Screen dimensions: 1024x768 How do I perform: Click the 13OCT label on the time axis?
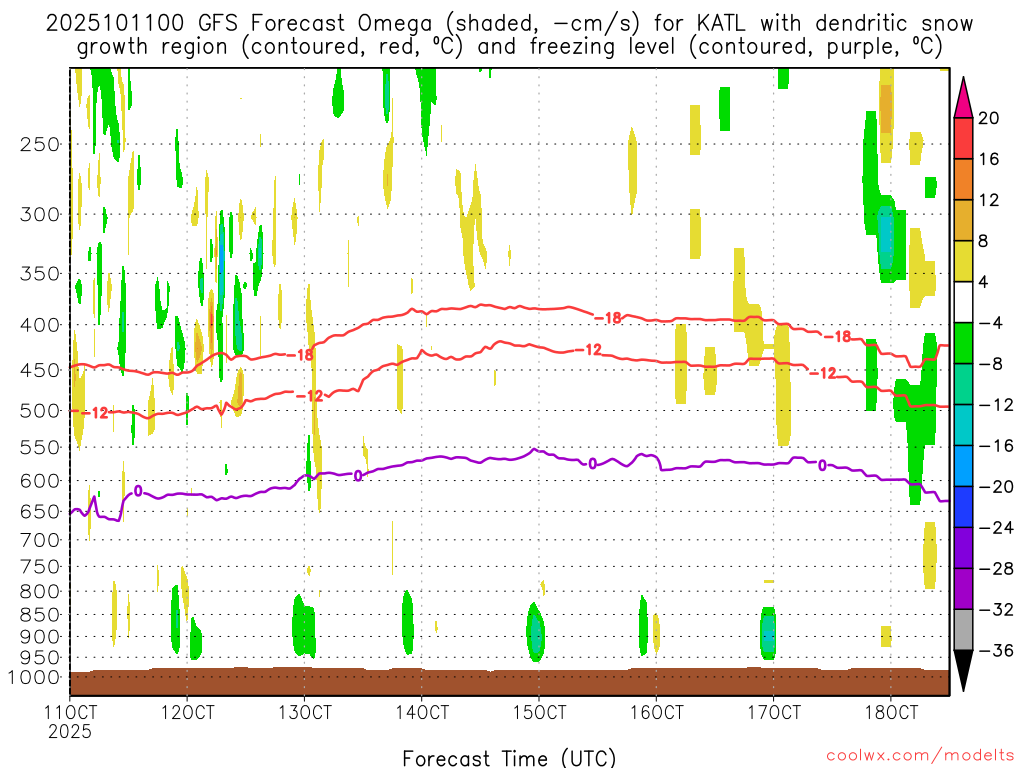(304, 712)
